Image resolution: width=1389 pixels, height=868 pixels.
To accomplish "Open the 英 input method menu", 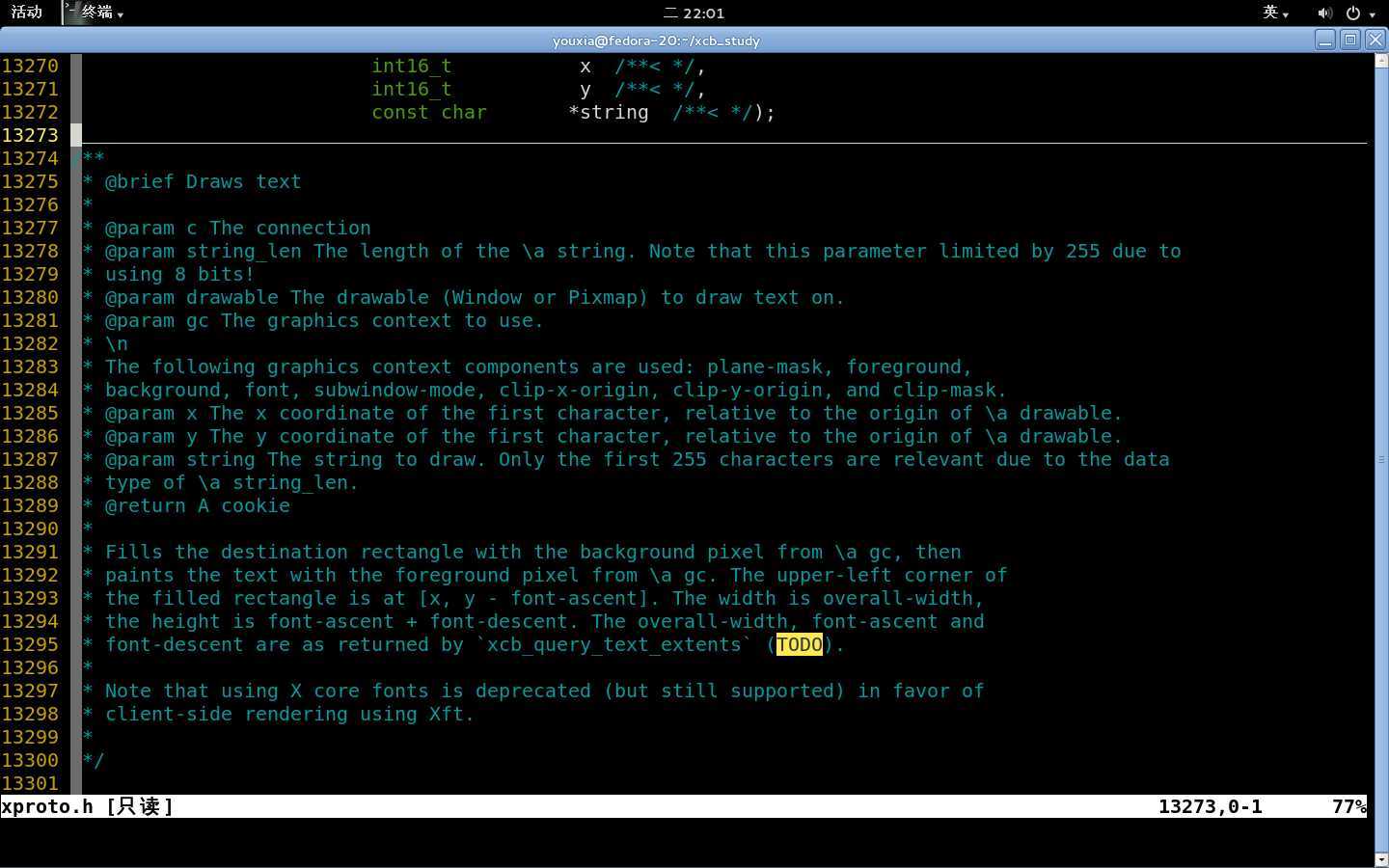I will coord(1275,13).
